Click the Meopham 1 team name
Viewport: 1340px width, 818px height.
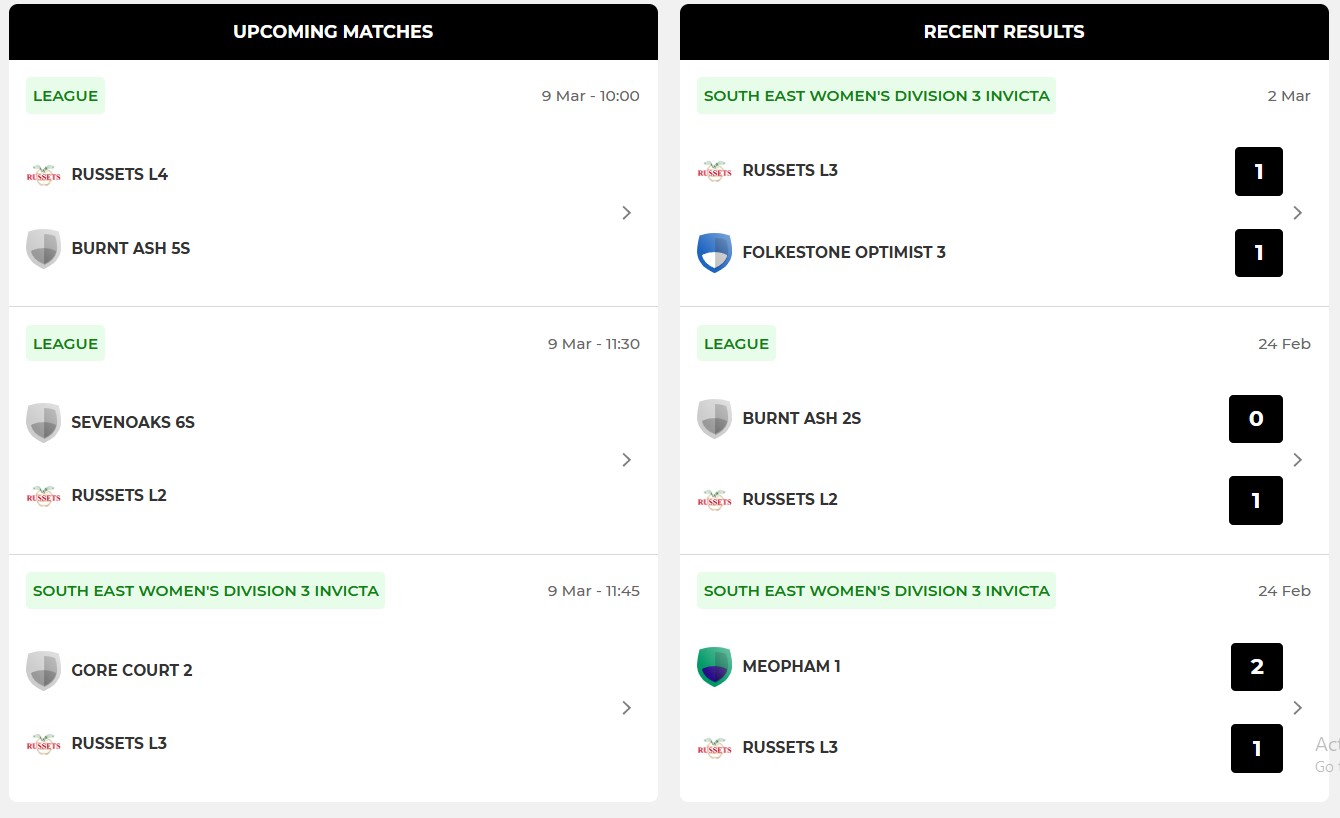[791, 667]
